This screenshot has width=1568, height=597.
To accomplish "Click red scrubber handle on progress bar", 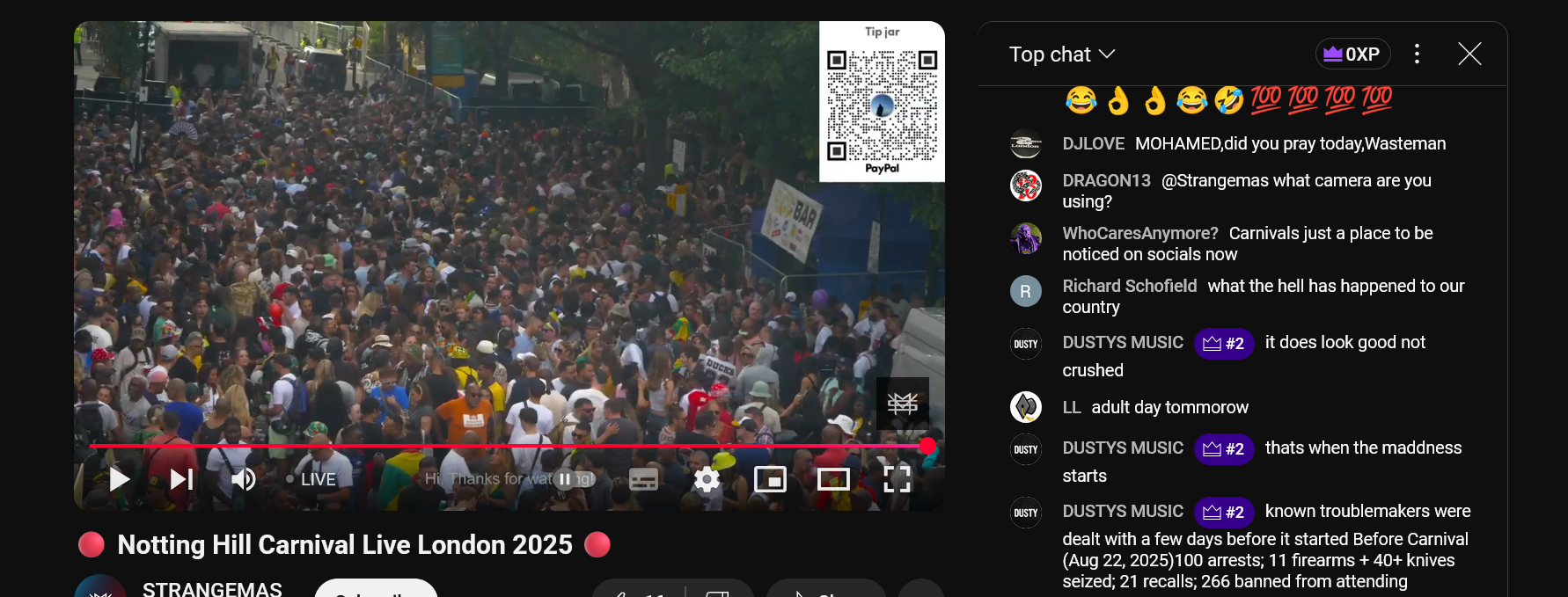I will 927,446.
